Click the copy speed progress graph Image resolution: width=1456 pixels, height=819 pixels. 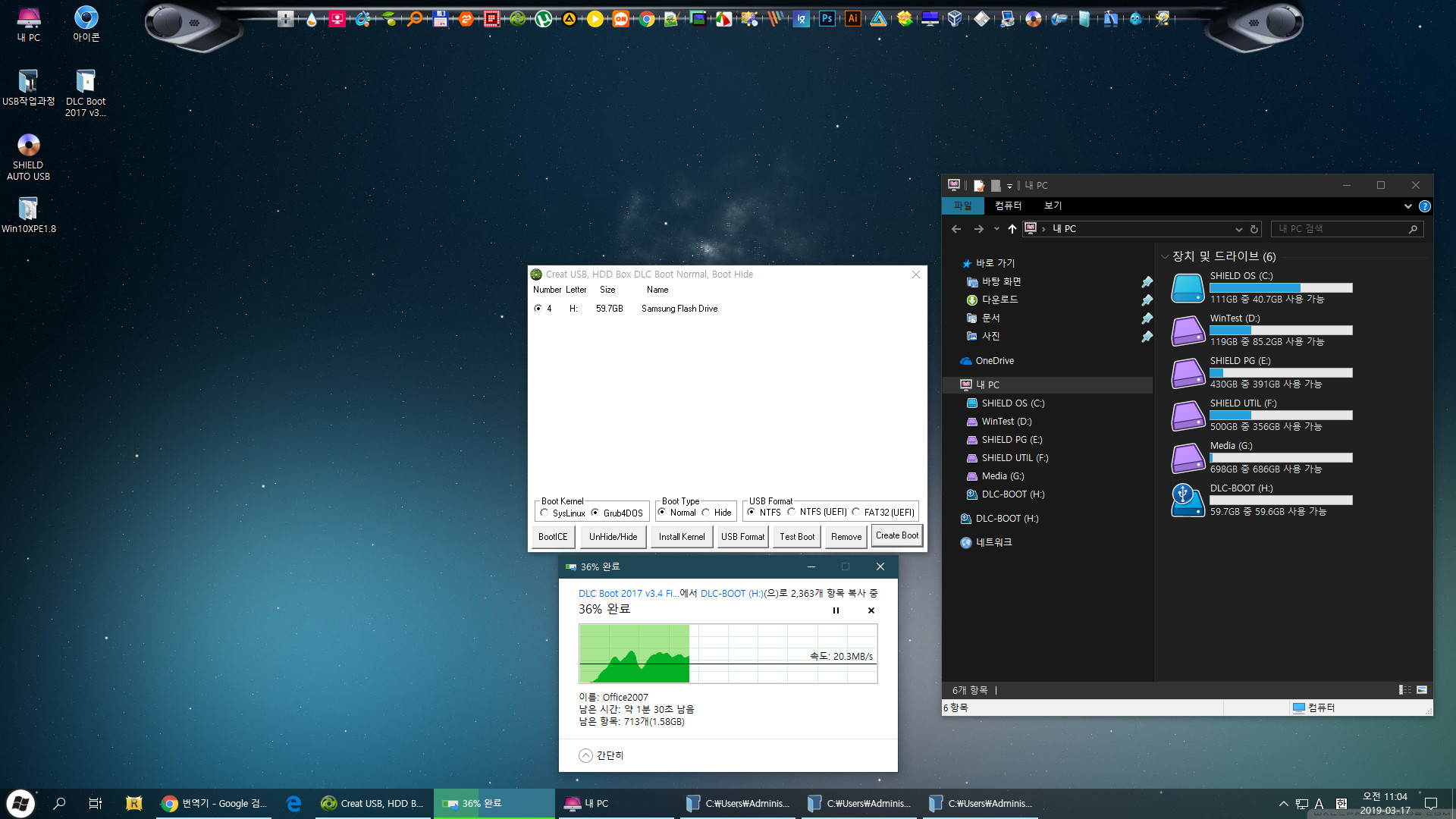tap(728, 654)
